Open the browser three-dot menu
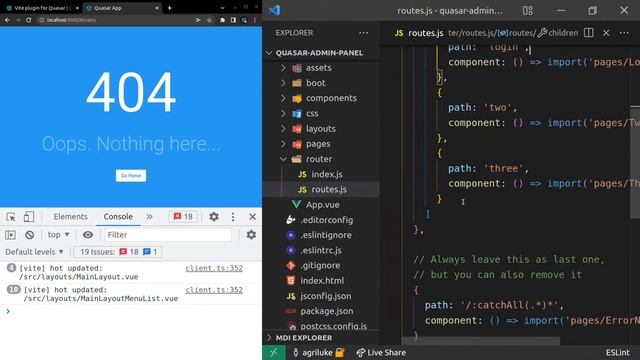Viewport: 640px width, 360px height. [x=255, y=20]
